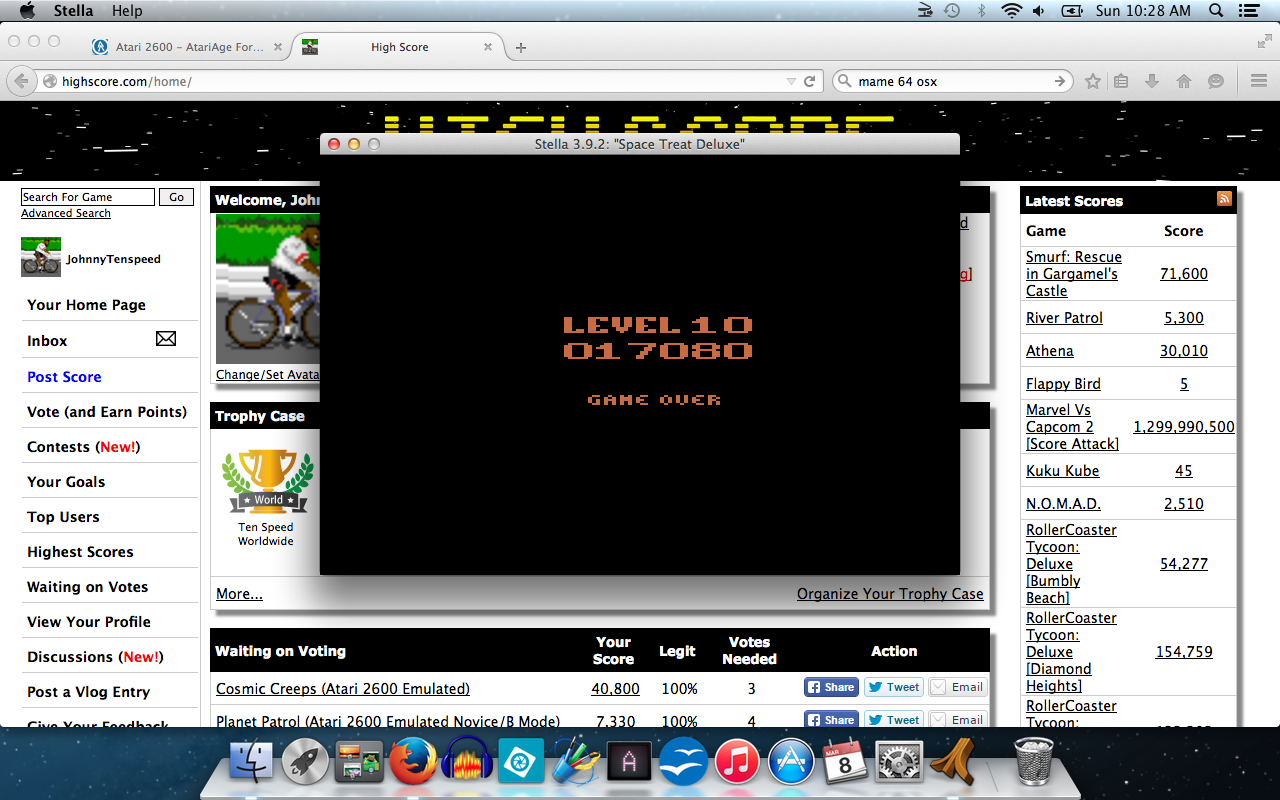Click the Search For Game field

pyautogui.click(x=88, y=197)
